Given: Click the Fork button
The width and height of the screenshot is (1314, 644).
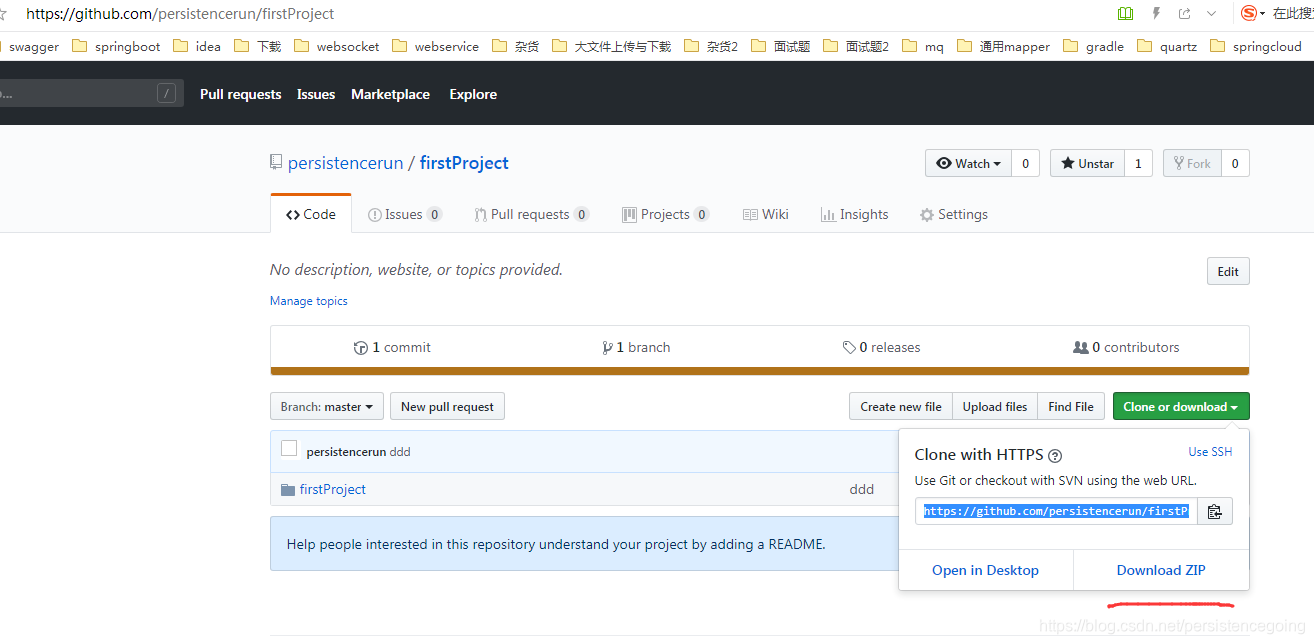Looking at the screenshot, I should click(1192, 163).
